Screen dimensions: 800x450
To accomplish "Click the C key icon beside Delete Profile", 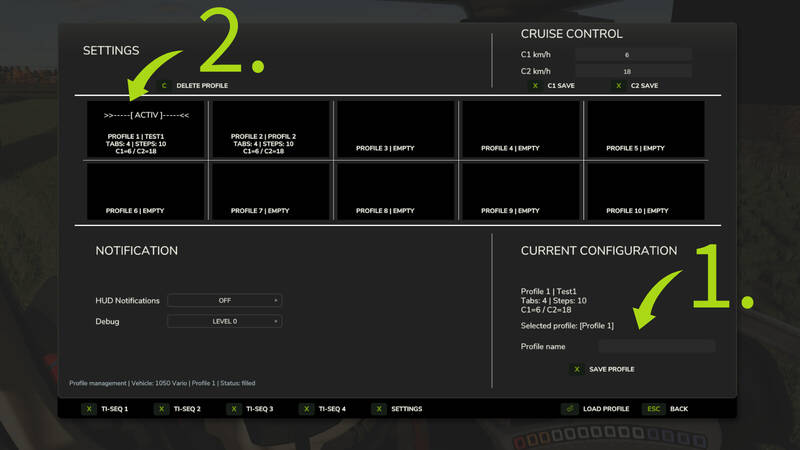I will pos(163,86).
